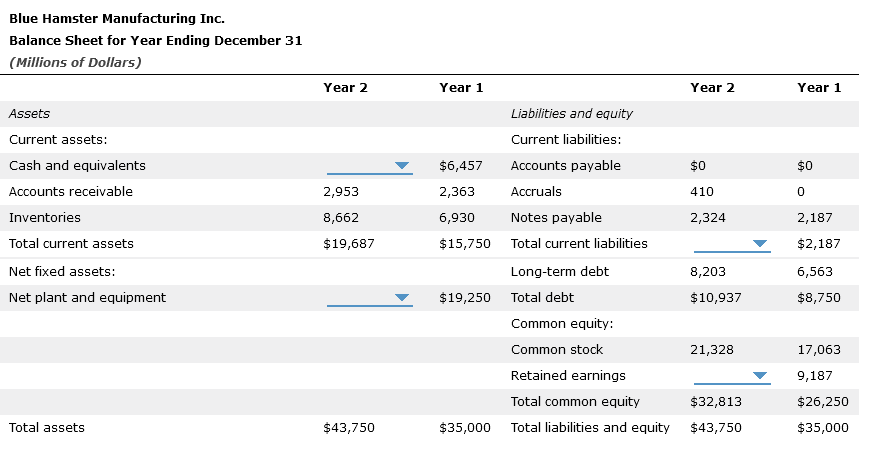Click the Blue Hamster Manufacturing Inc. title

[116, 18]
